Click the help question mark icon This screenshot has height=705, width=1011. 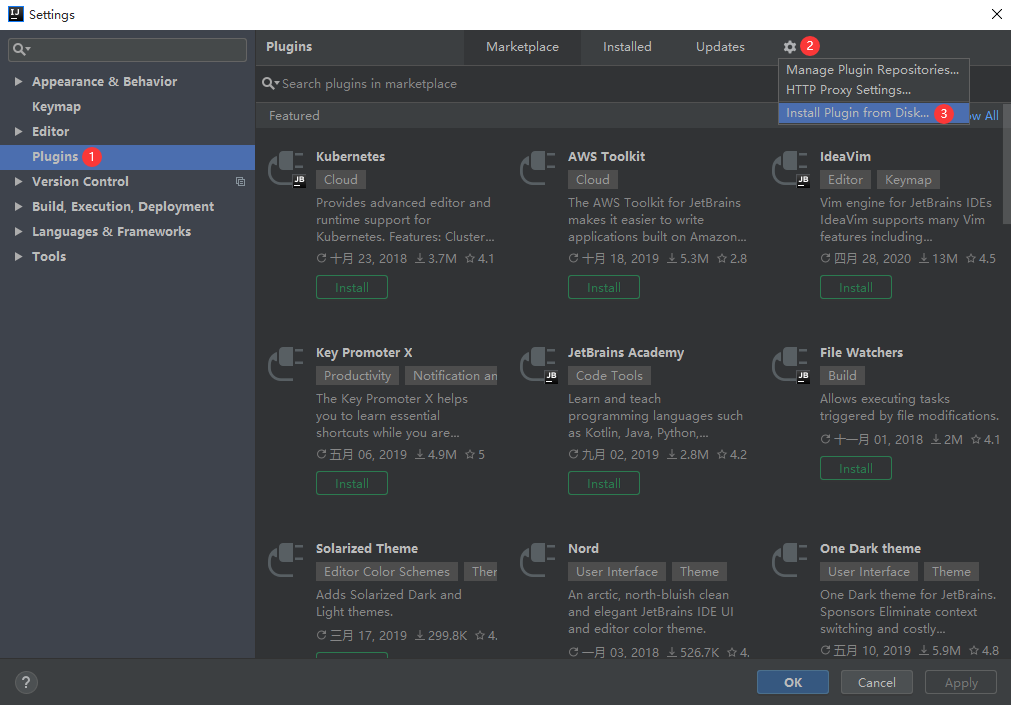[26, 682]
